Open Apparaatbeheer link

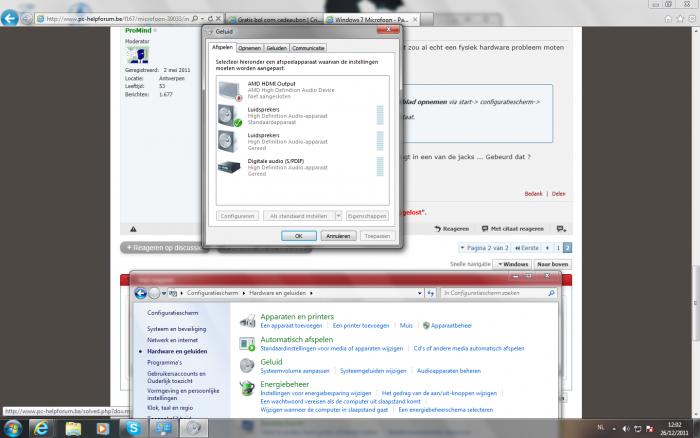pos(451,326)
